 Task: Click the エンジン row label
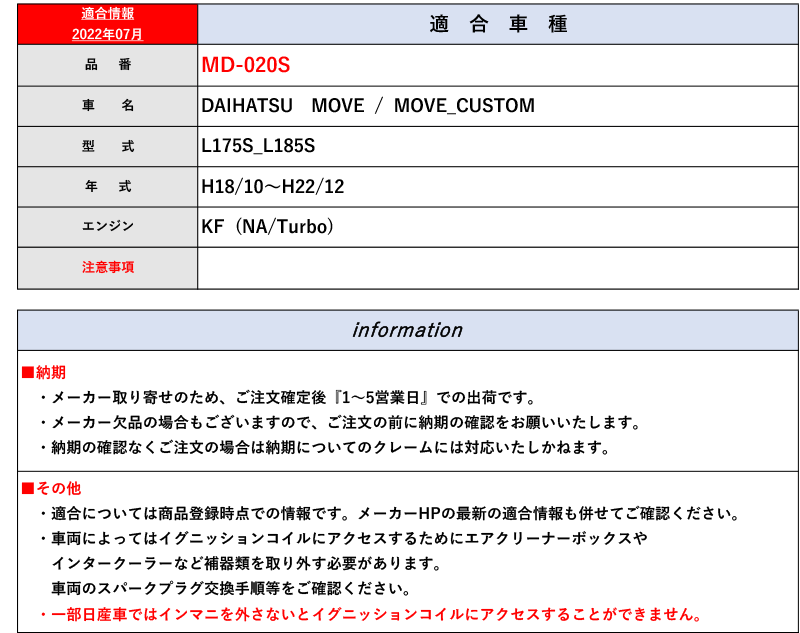pyautogui.click(x=108, y=226)
